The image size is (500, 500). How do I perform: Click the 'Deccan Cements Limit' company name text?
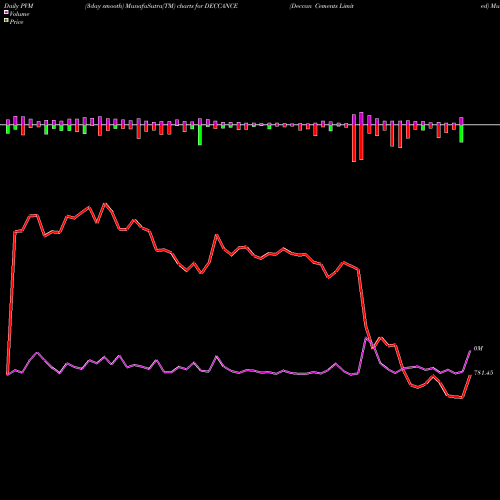coord(322,6)
